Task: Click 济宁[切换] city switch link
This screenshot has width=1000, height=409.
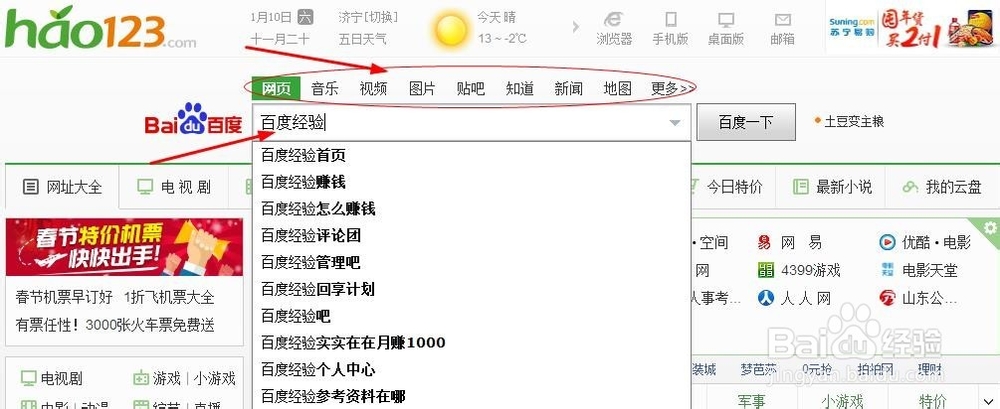Action: pos(368,17)
